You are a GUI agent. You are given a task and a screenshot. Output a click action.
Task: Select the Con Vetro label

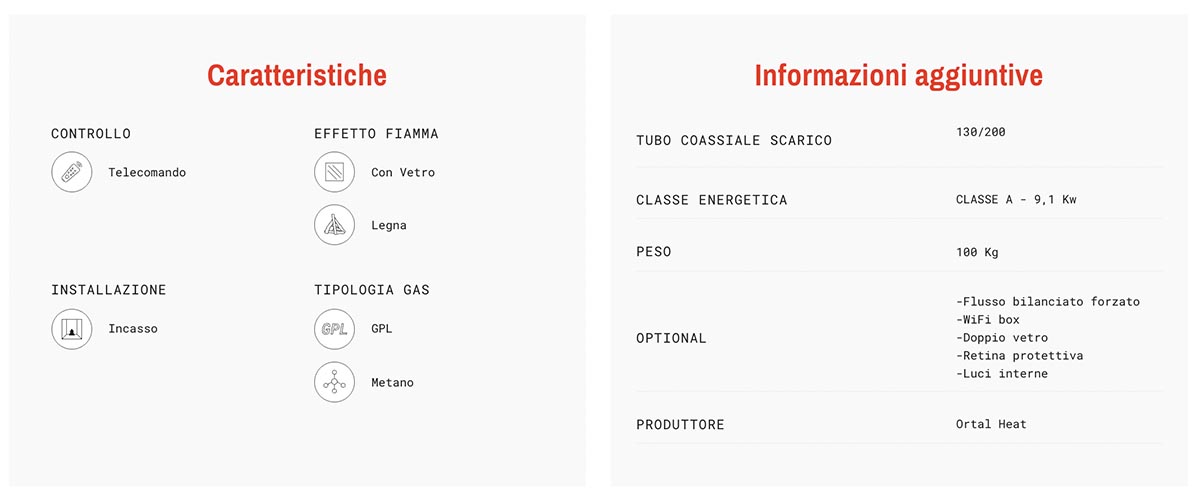pos(403,172)
